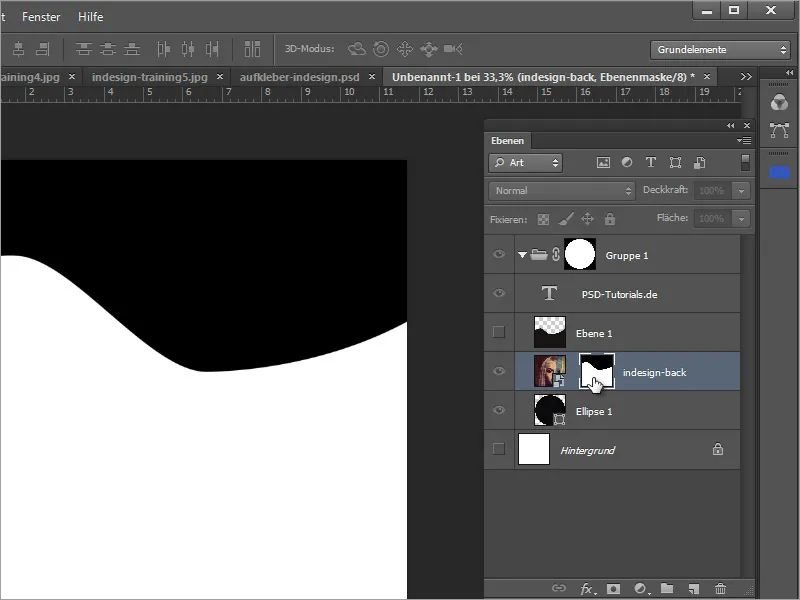800x600 pixels.
Task: Distribute bottom edges of layers
Action: [x=132, y=49]
